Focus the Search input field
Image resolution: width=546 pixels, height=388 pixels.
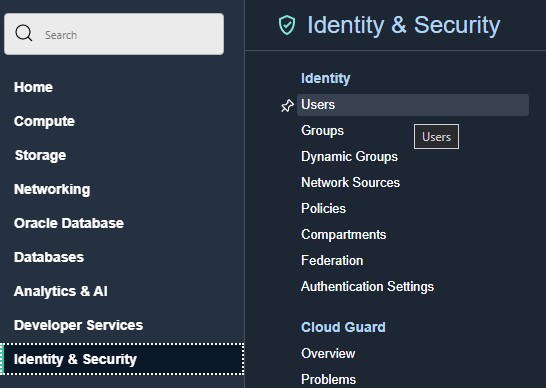[114, 34]
